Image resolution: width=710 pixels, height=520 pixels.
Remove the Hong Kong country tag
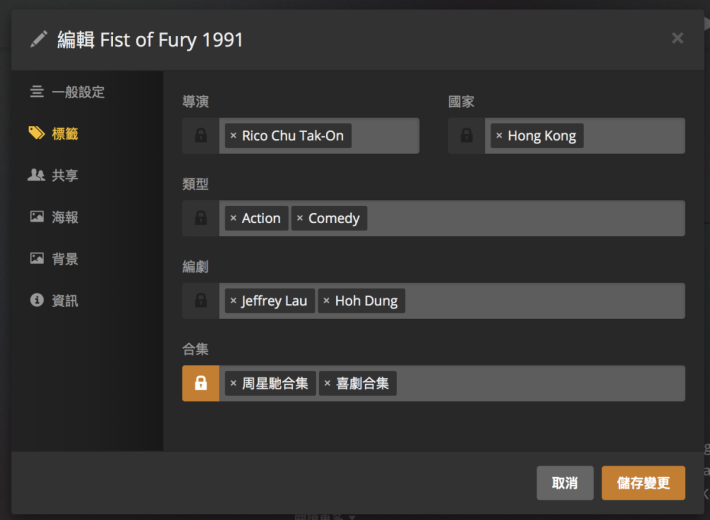click(499, 135)
